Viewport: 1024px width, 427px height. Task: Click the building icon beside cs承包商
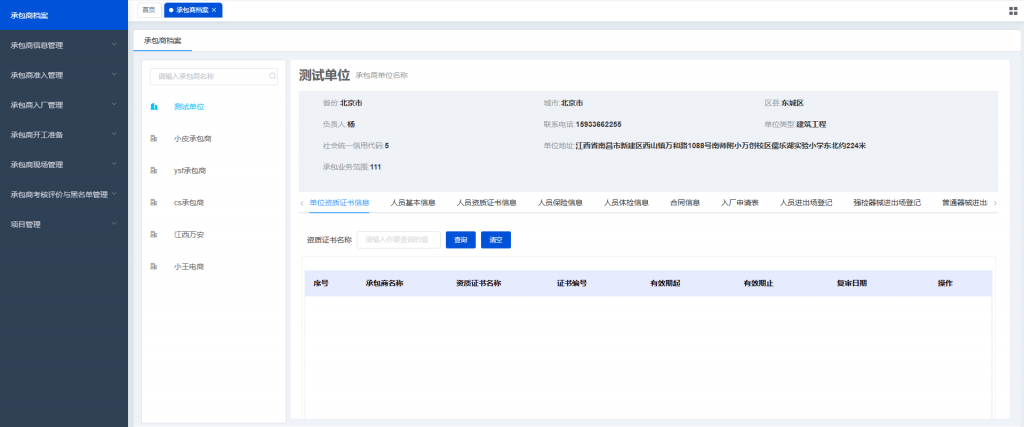[x=154, y=202]
